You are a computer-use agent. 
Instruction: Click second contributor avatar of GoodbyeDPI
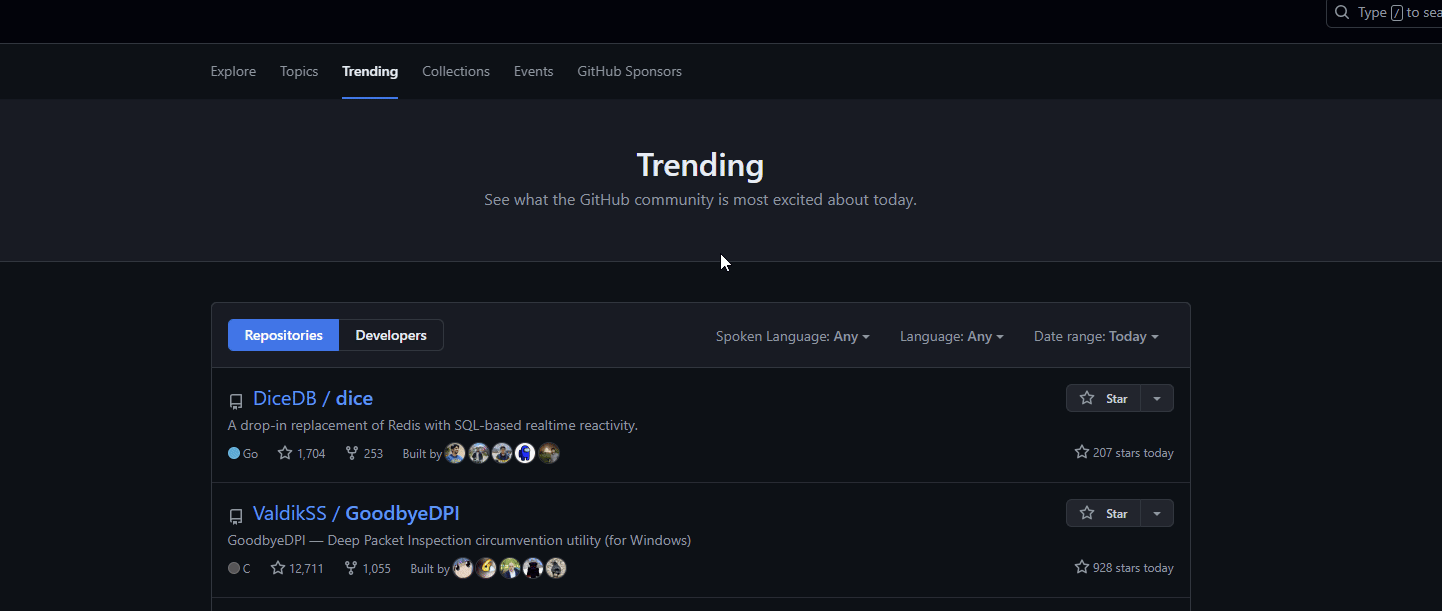click(x=486, y=568)
